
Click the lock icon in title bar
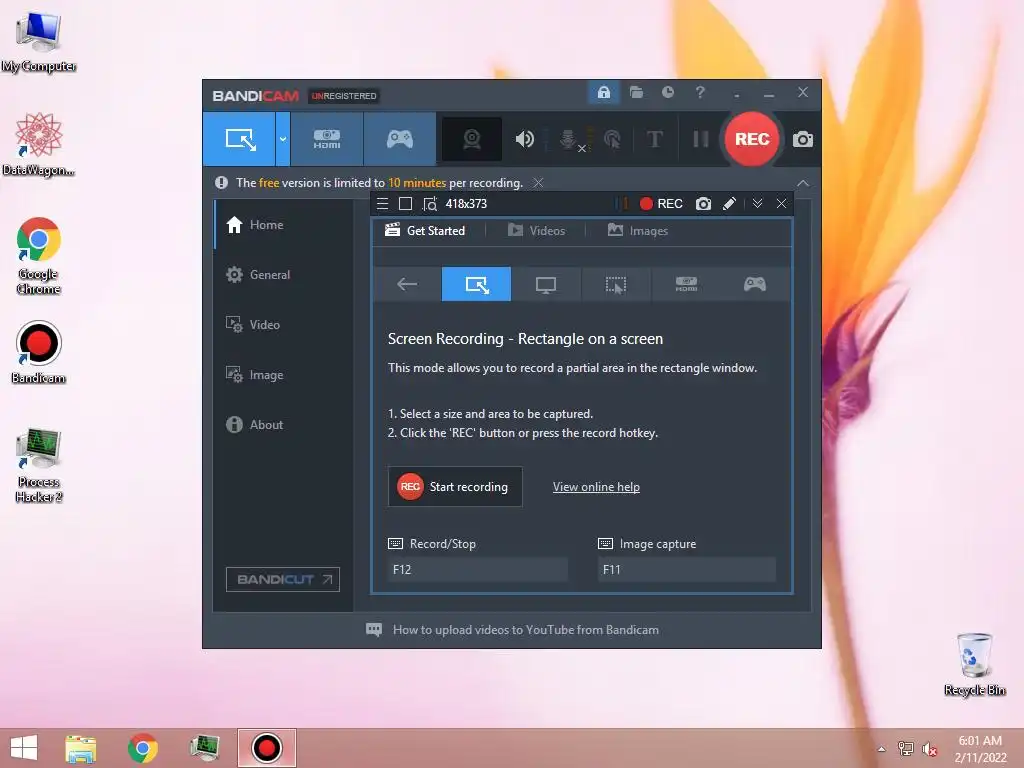coord(603,92)
